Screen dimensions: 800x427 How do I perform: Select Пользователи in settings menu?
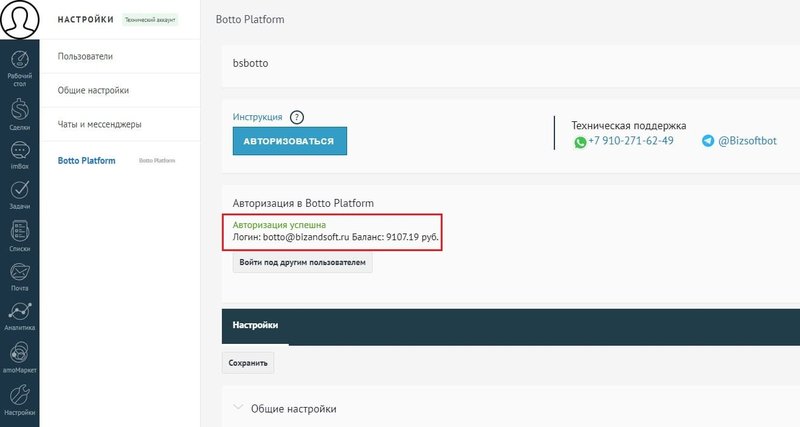pyautogui.click(x=85, y=56)
